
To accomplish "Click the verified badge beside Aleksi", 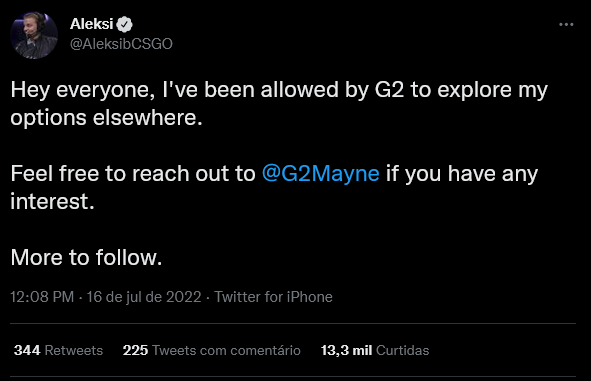I will click(124, 24).
